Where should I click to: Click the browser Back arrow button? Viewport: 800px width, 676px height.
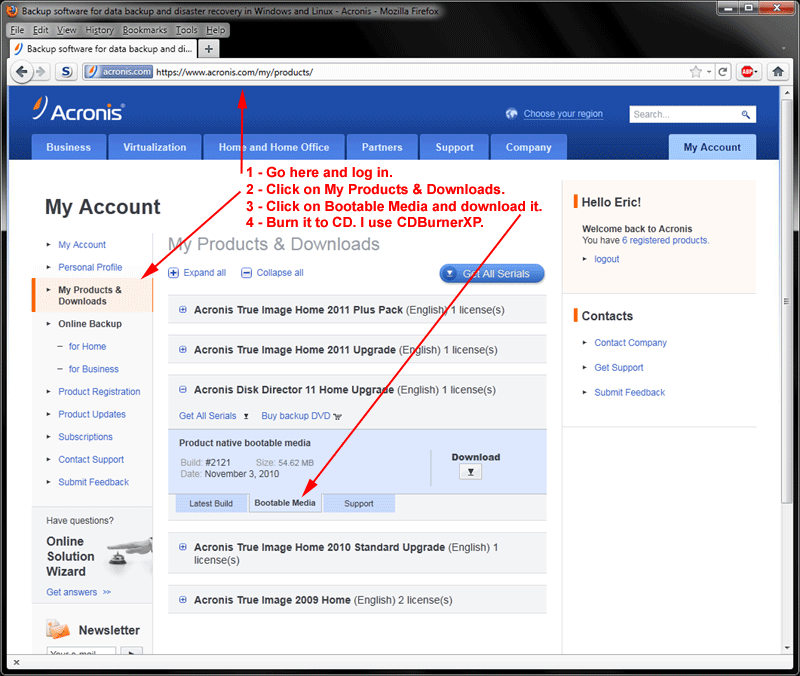point(21,72)
